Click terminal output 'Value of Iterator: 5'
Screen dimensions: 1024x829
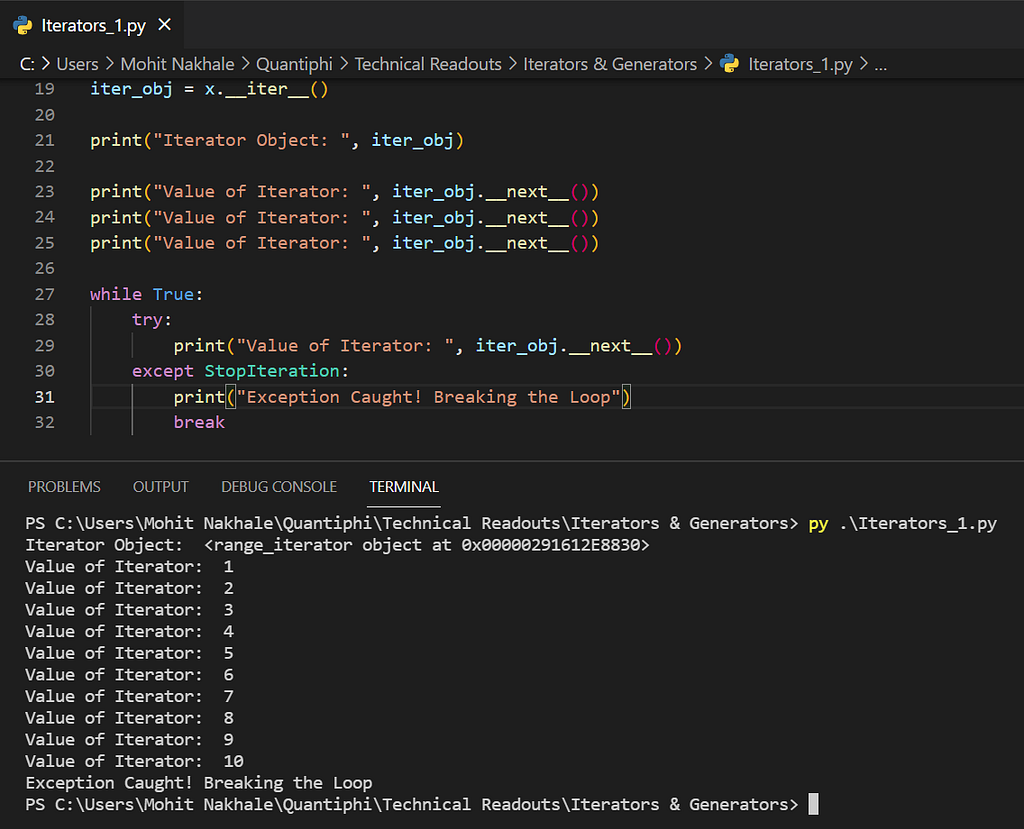pos(129,653)
